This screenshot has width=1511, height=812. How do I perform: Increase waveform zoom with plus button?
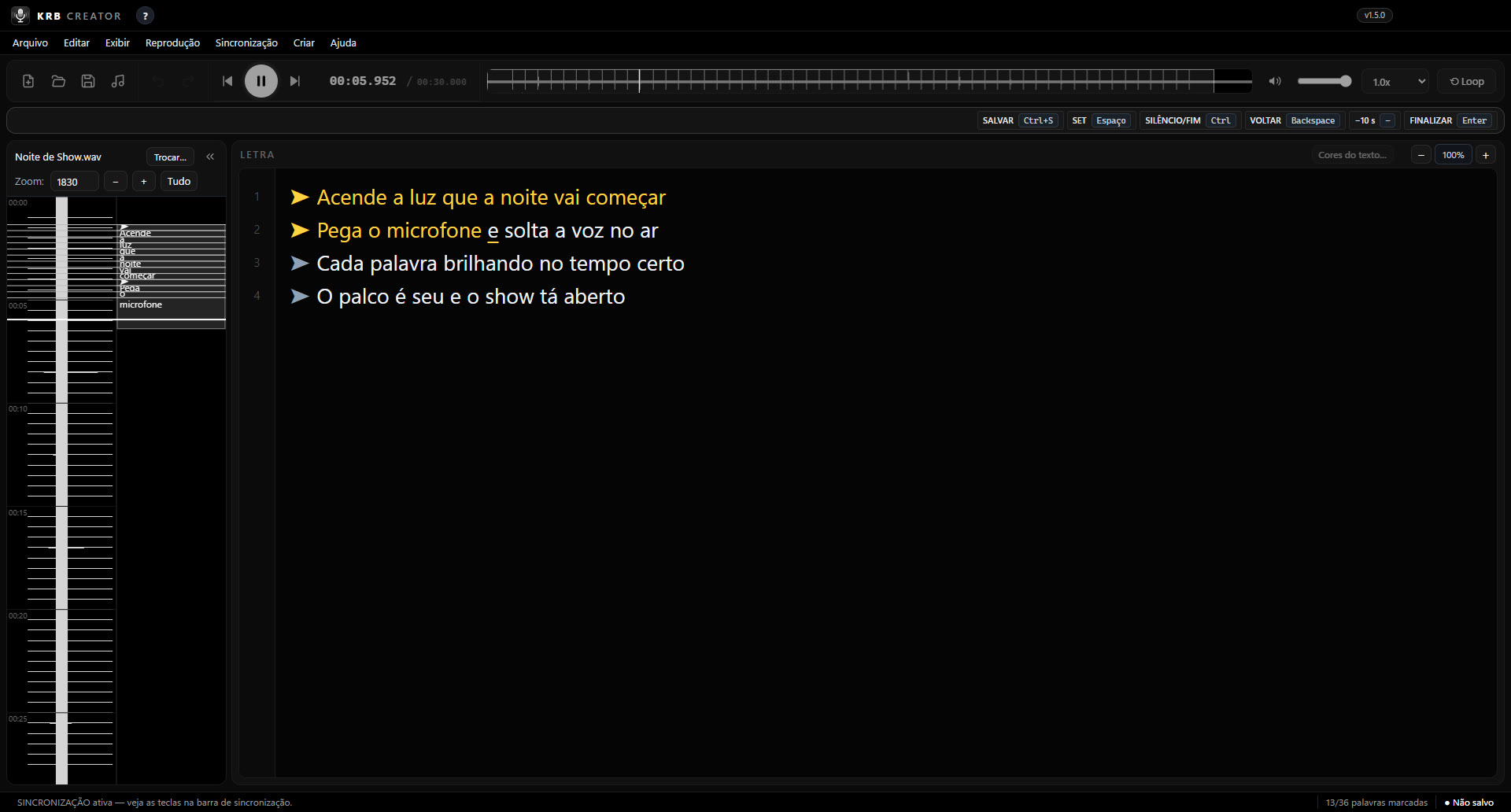tap(144, 182)
